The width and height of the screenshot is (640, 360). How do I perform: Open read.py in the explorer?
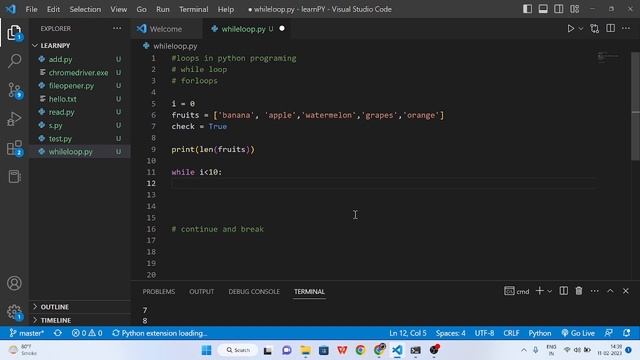pos(62,112)
